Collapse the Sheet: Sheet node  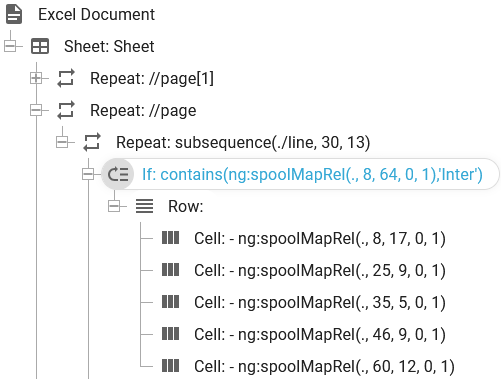[x=10, y=46]
